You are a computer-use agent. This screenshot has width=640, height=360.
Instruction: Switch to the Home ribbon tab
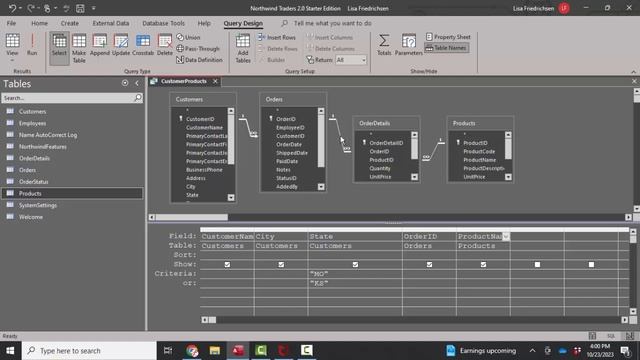[39, 23]
